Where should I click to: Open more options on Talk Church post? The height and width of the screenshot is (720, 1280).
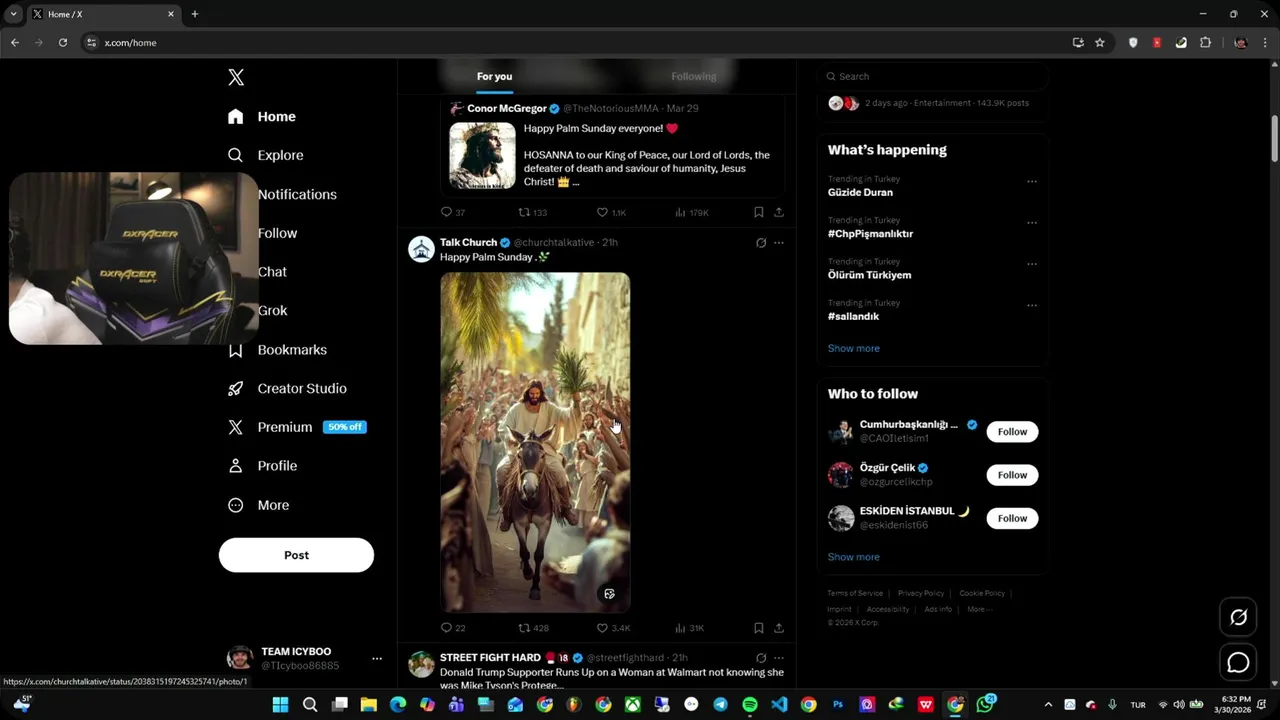[x=779, y=243]
